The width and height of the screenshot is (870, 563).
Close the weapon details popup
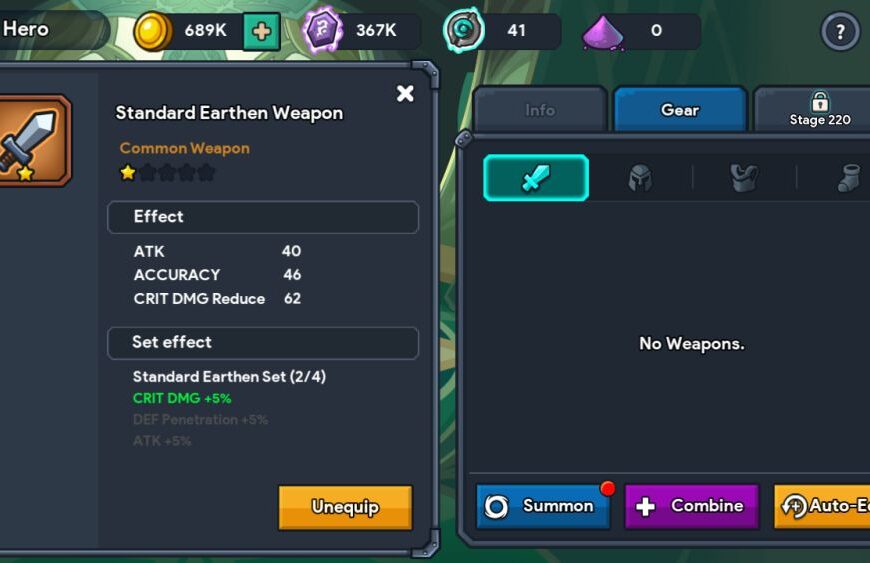pyautogui.click(x=405, y=93)
